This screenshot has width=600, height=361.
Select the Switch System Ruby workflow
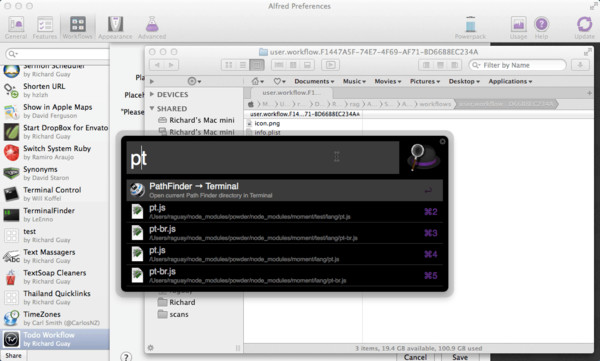[x=55, y=152]
